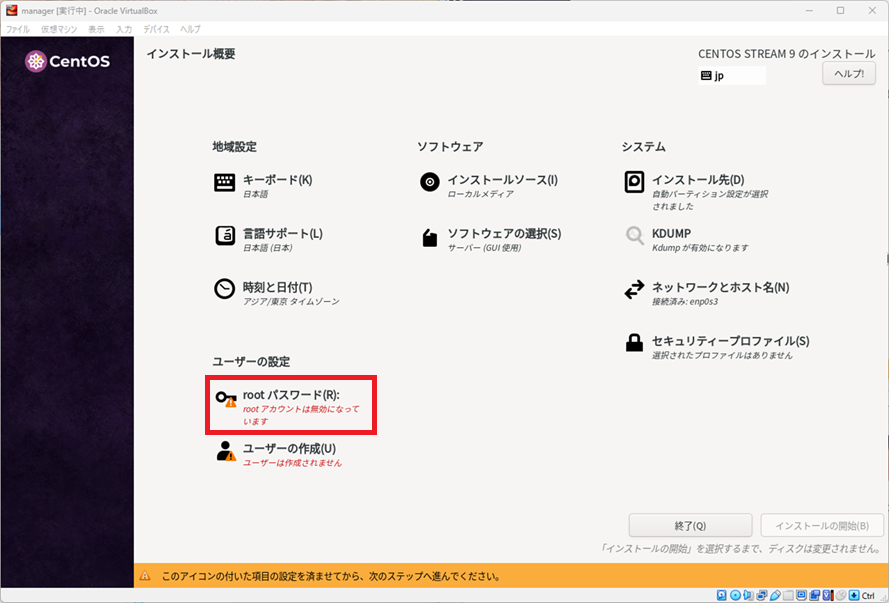Click the mouse integration status icon
Screen dimensions: 889x603
click(x=841, y=595)
